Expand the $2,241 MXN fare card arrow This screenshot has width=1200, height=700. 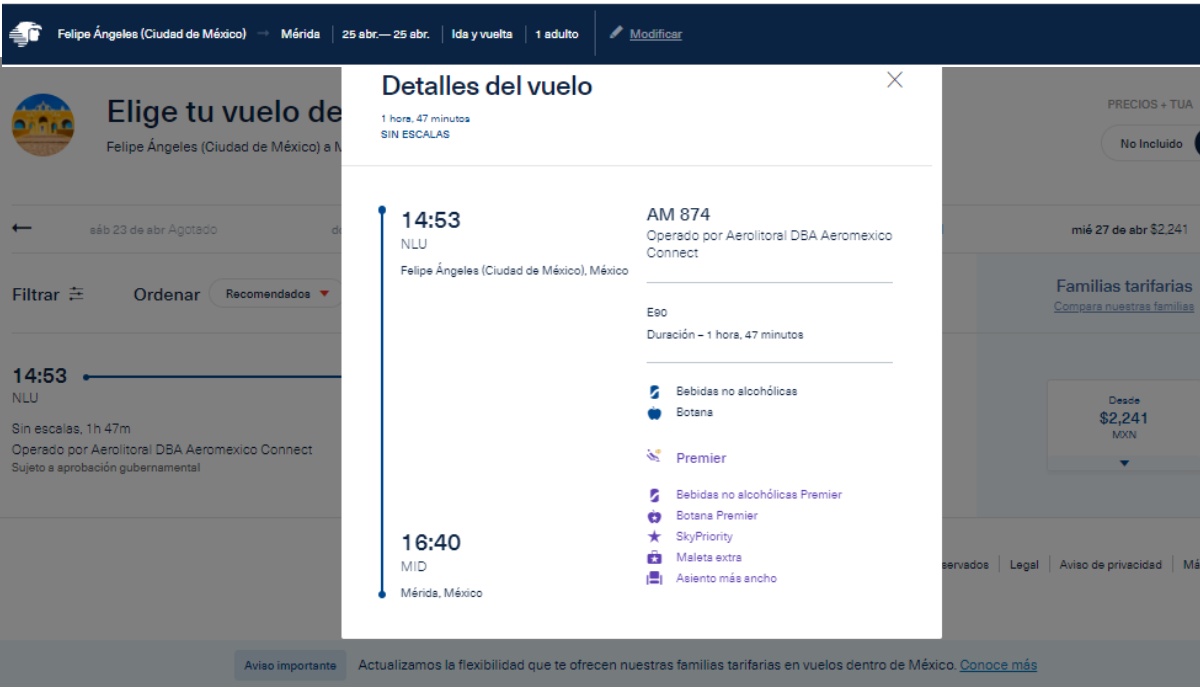tap(1123, 463)
